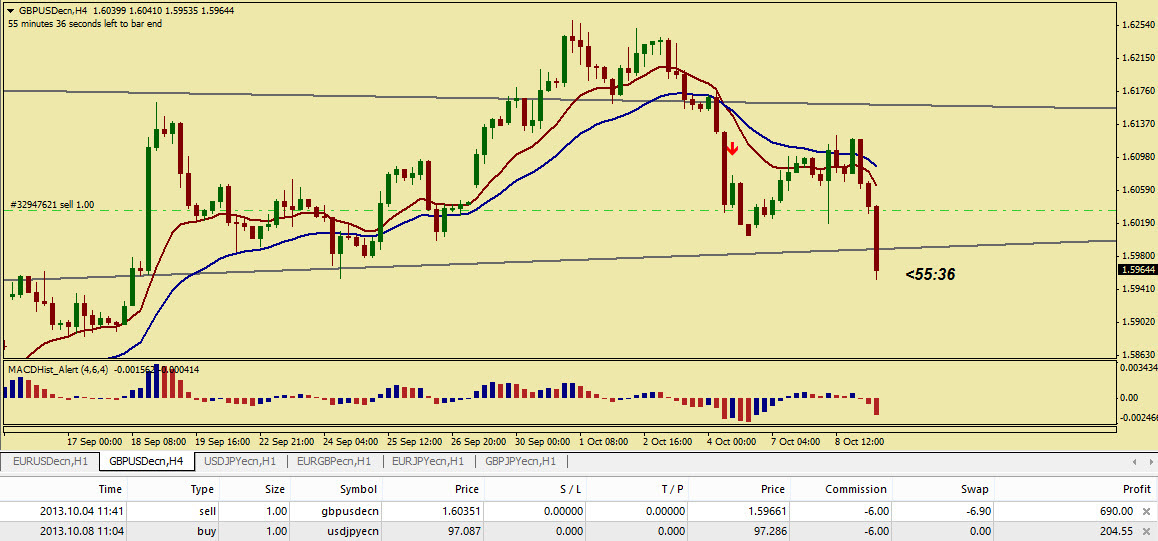Screen dimensions: 1158x541
Task: Sort trades by the Profit column header
Action: tap(1137, 489)
